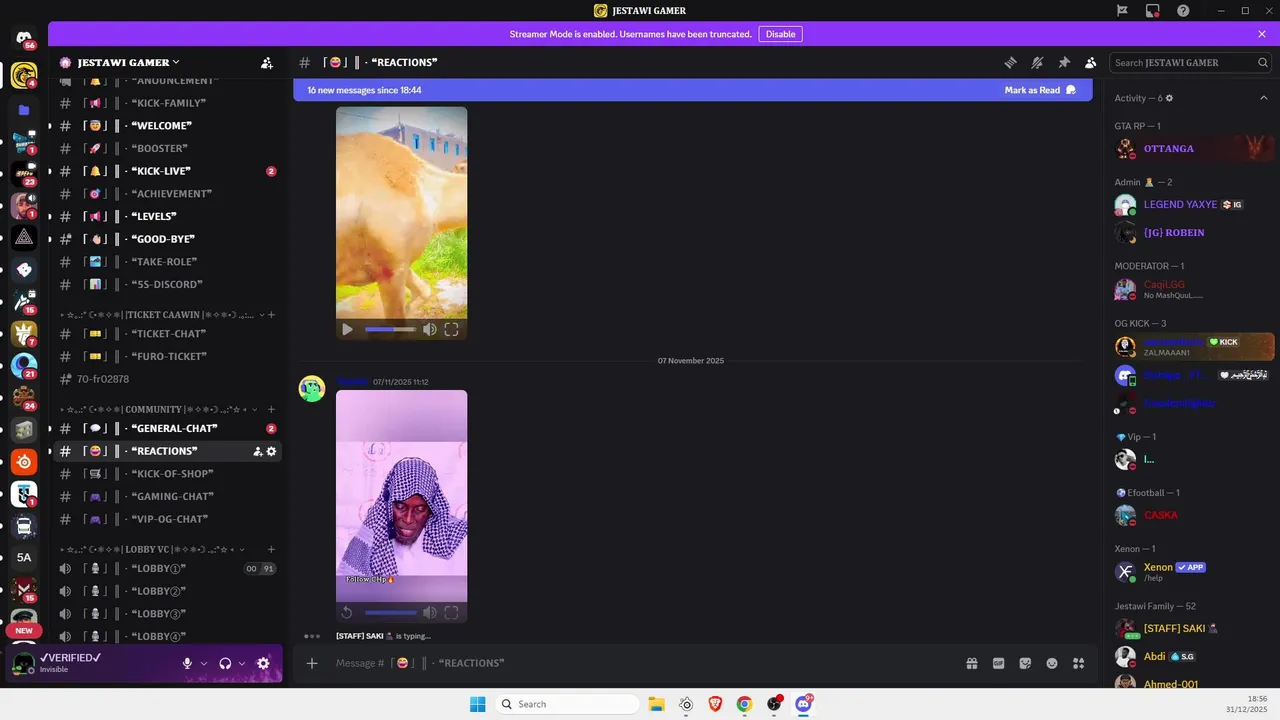The height and width of the screenshot is (720, 1280).
Task: Add channel to TICKET CAAWIN category
Action: 271,314
